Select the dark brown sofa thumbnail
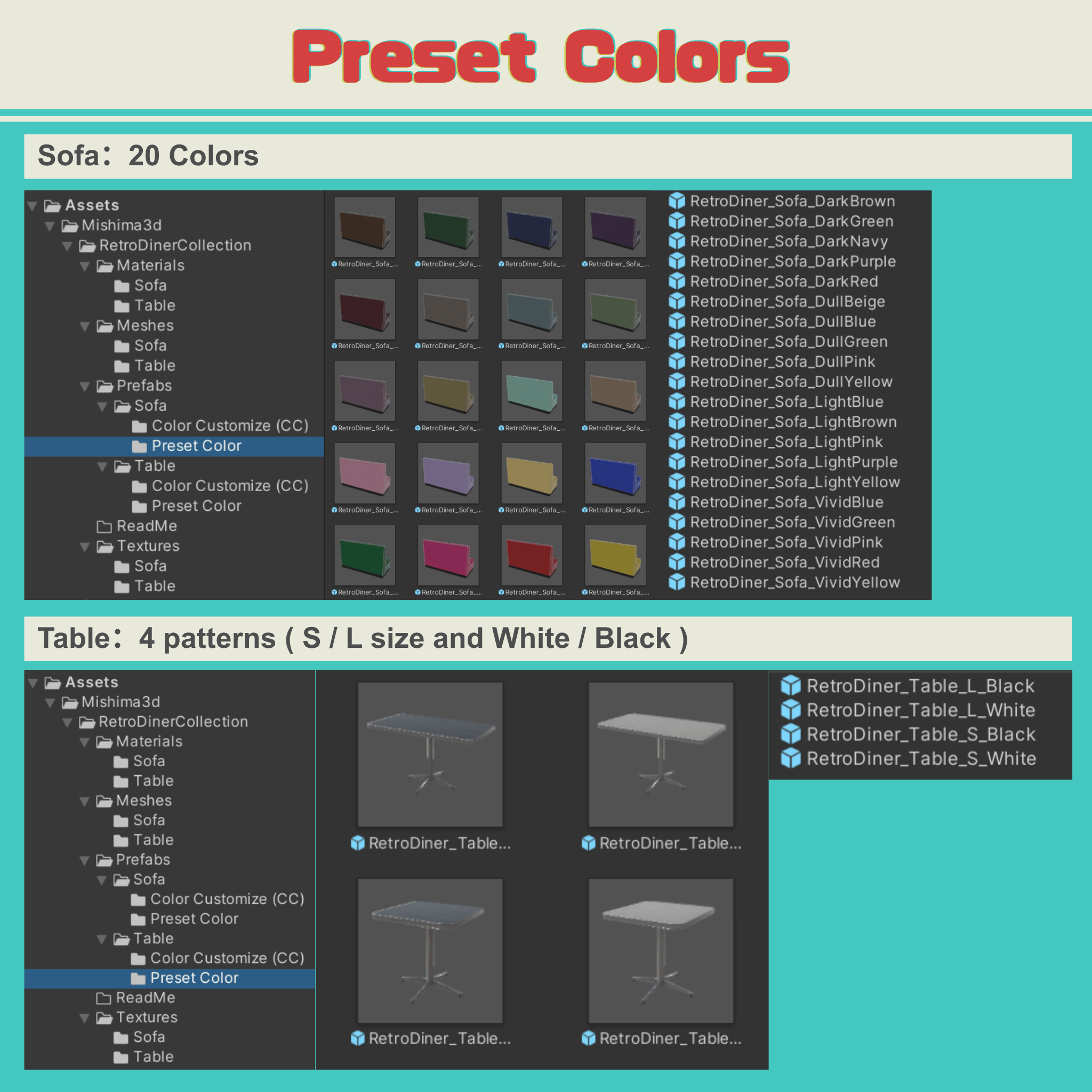Screen dimensions: 1092x1092 pos(365,227)
